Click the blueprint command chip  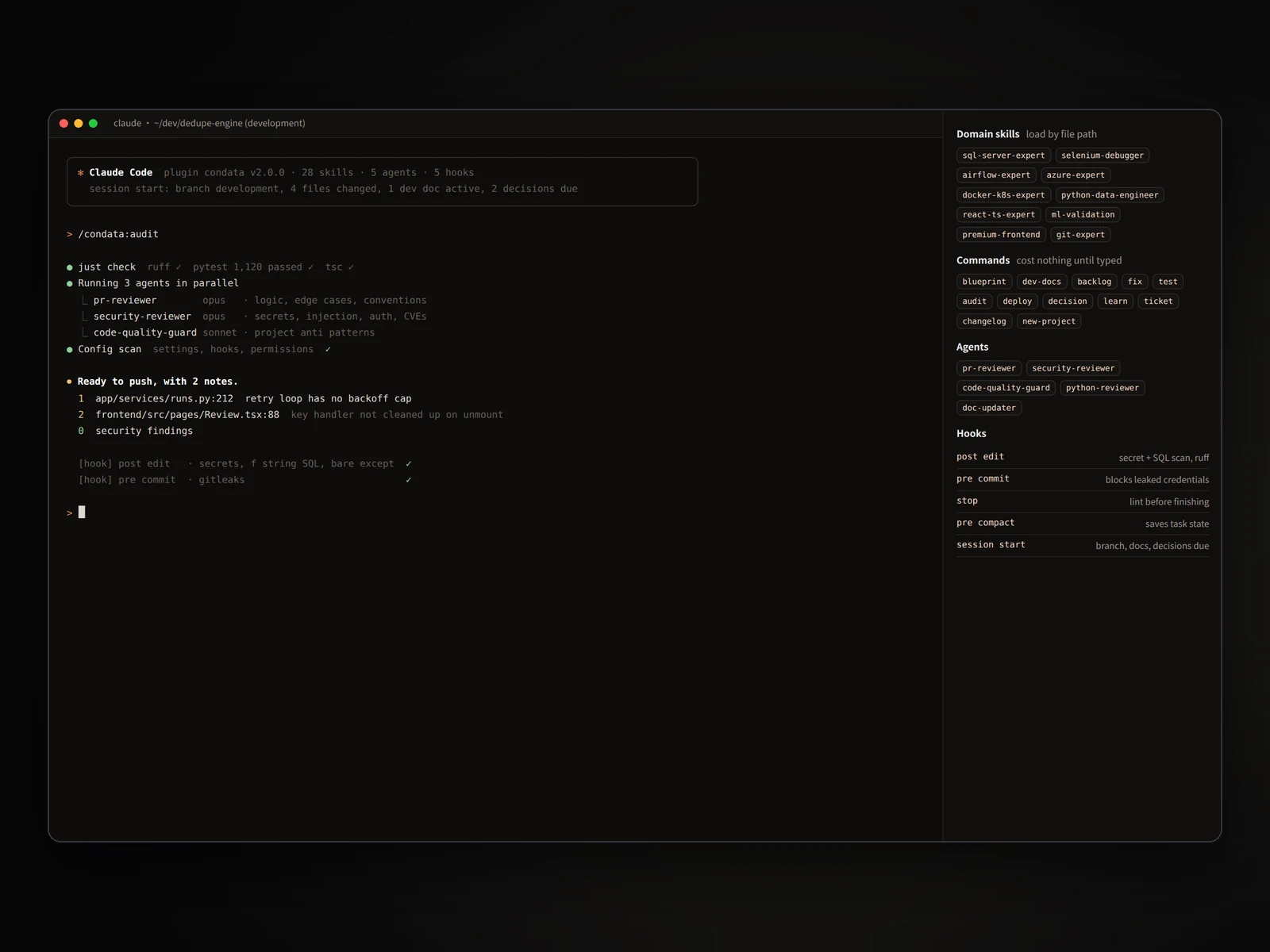click(x=983, y=282)
